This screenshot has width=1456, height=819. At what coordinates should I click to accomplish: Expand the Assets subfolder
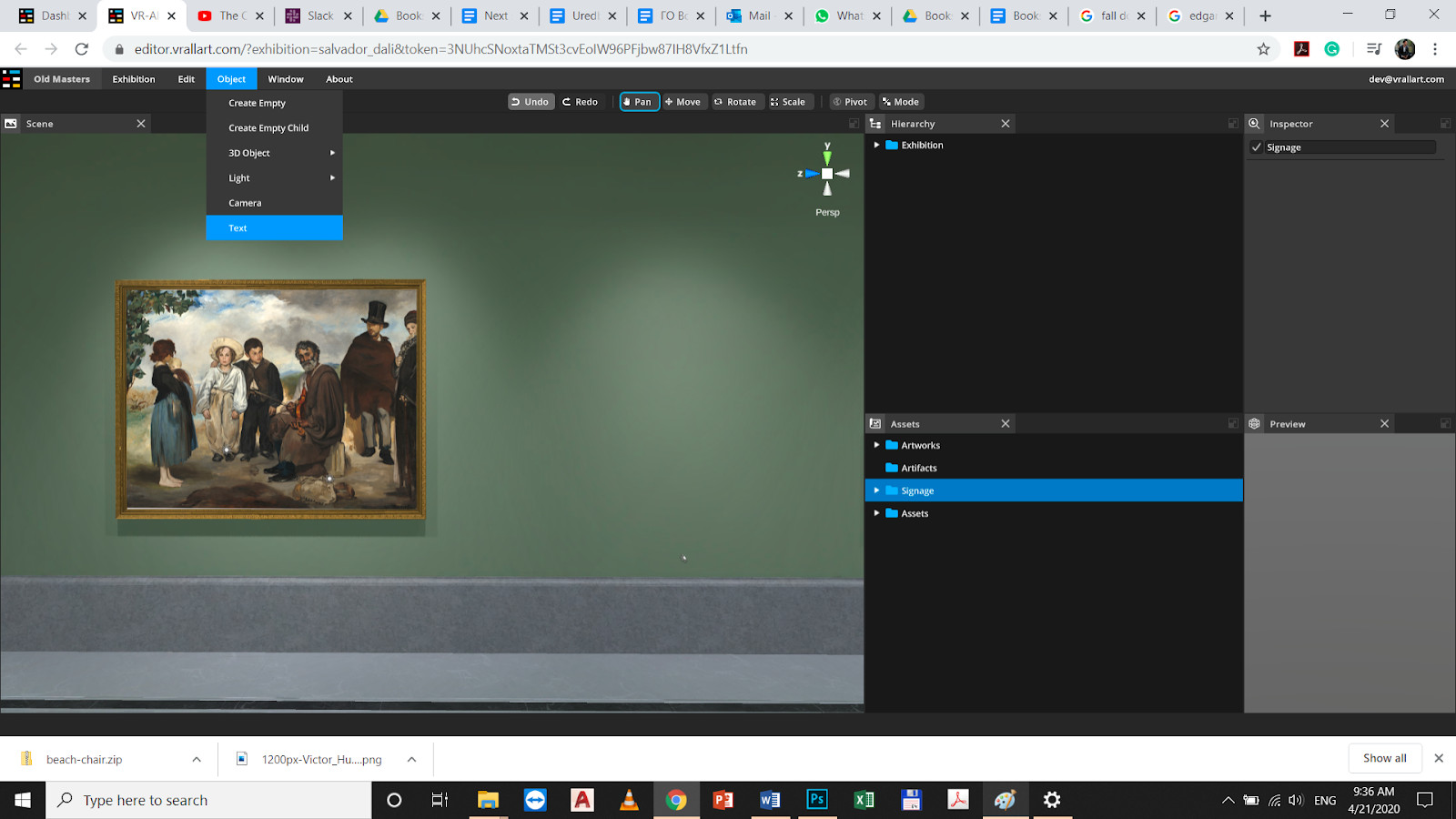point(876,513)
